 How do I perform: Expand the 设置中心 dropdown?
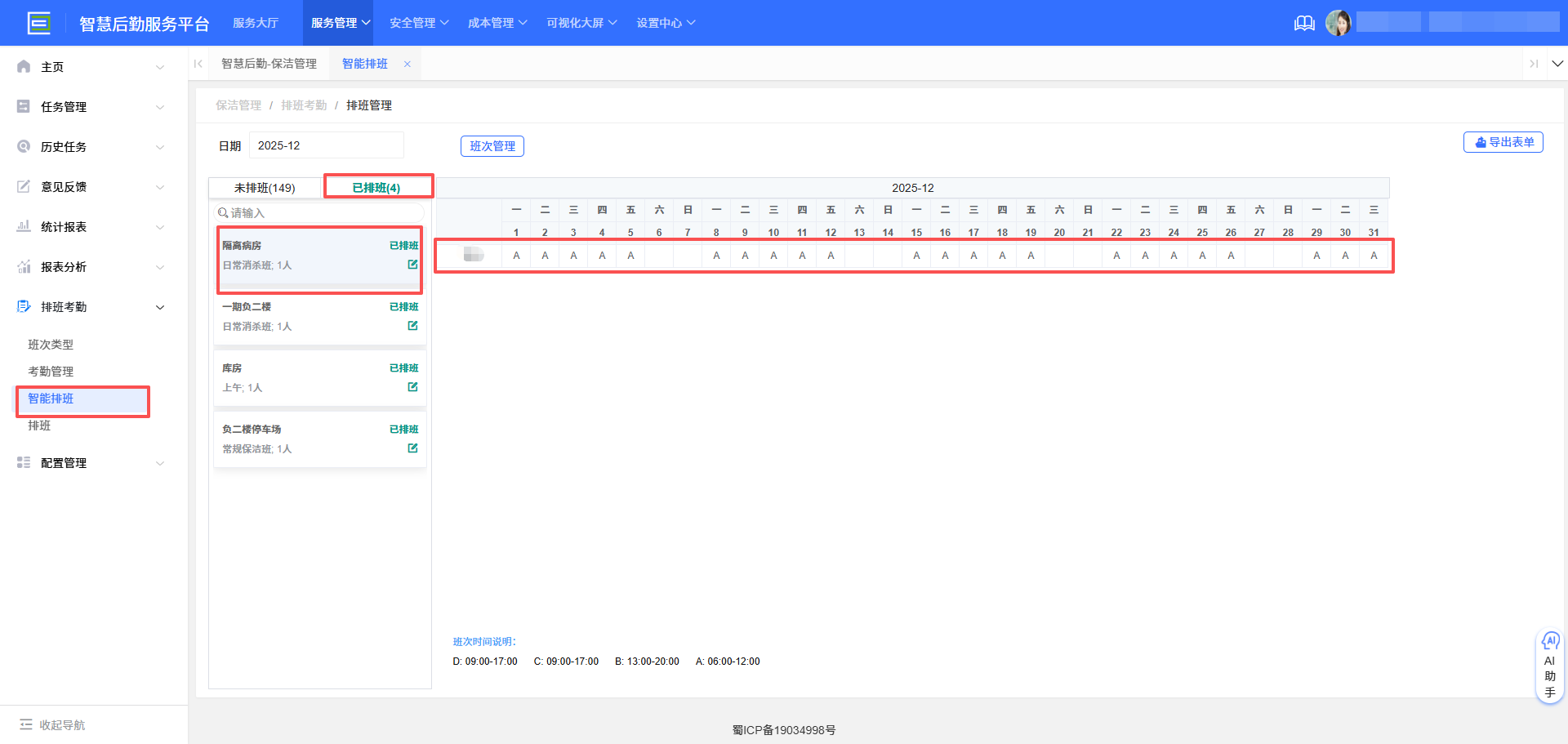click(x=666, y=22)
